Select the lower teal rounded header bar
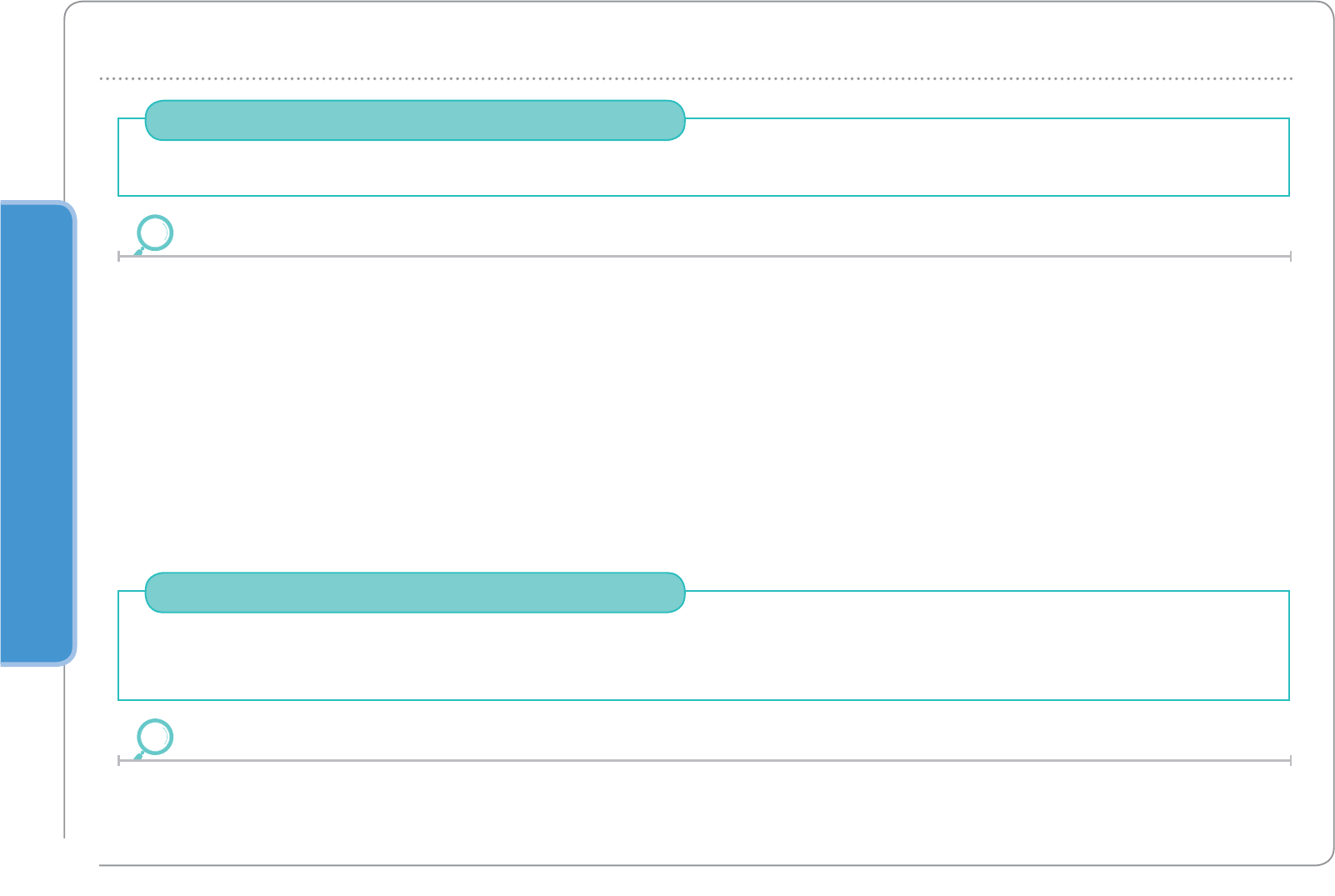The width and height of the screenshot is (1335, 896). [415, 593]
